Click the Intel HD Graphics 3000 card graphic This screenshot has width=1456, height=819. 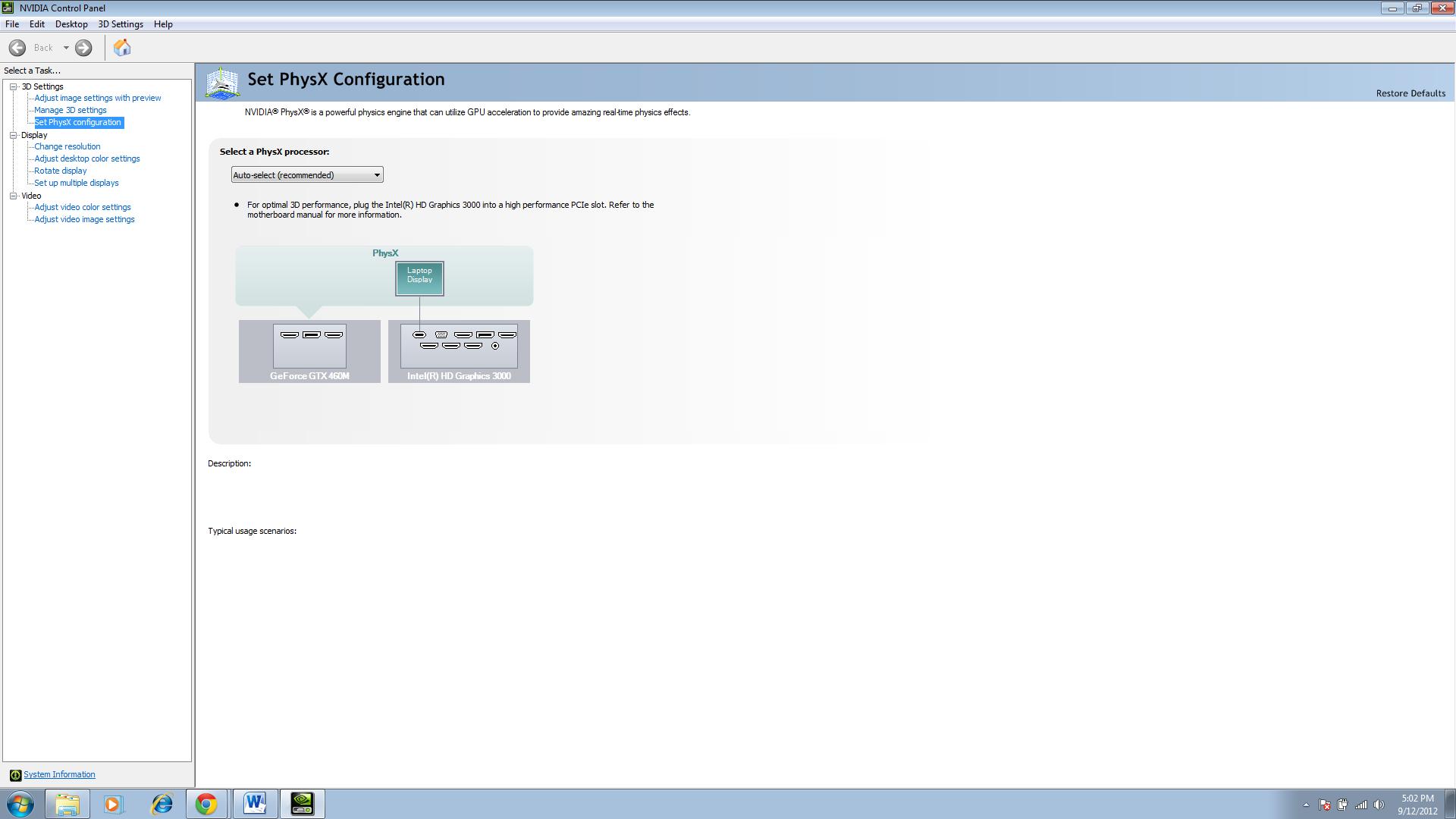(x=459, y=351)
